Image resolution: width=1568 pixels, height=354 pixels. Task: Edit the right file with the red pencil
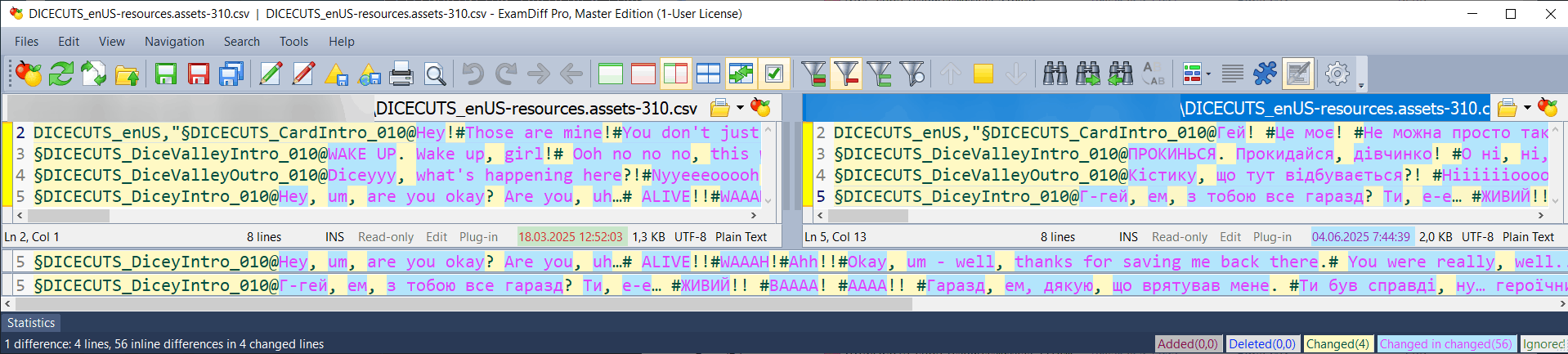[303, 74]
